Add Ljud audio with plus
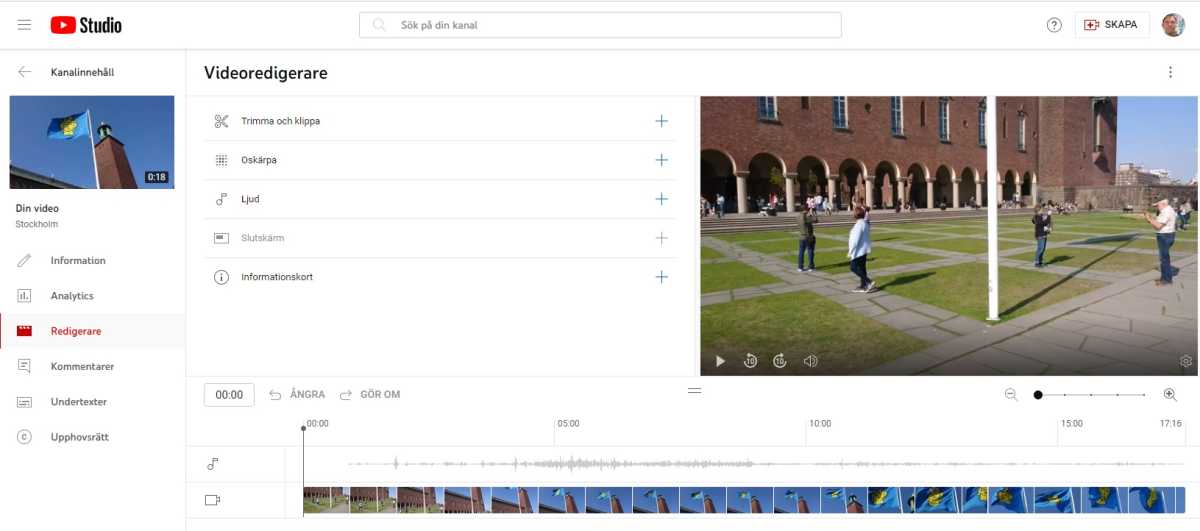 (661, 199)
